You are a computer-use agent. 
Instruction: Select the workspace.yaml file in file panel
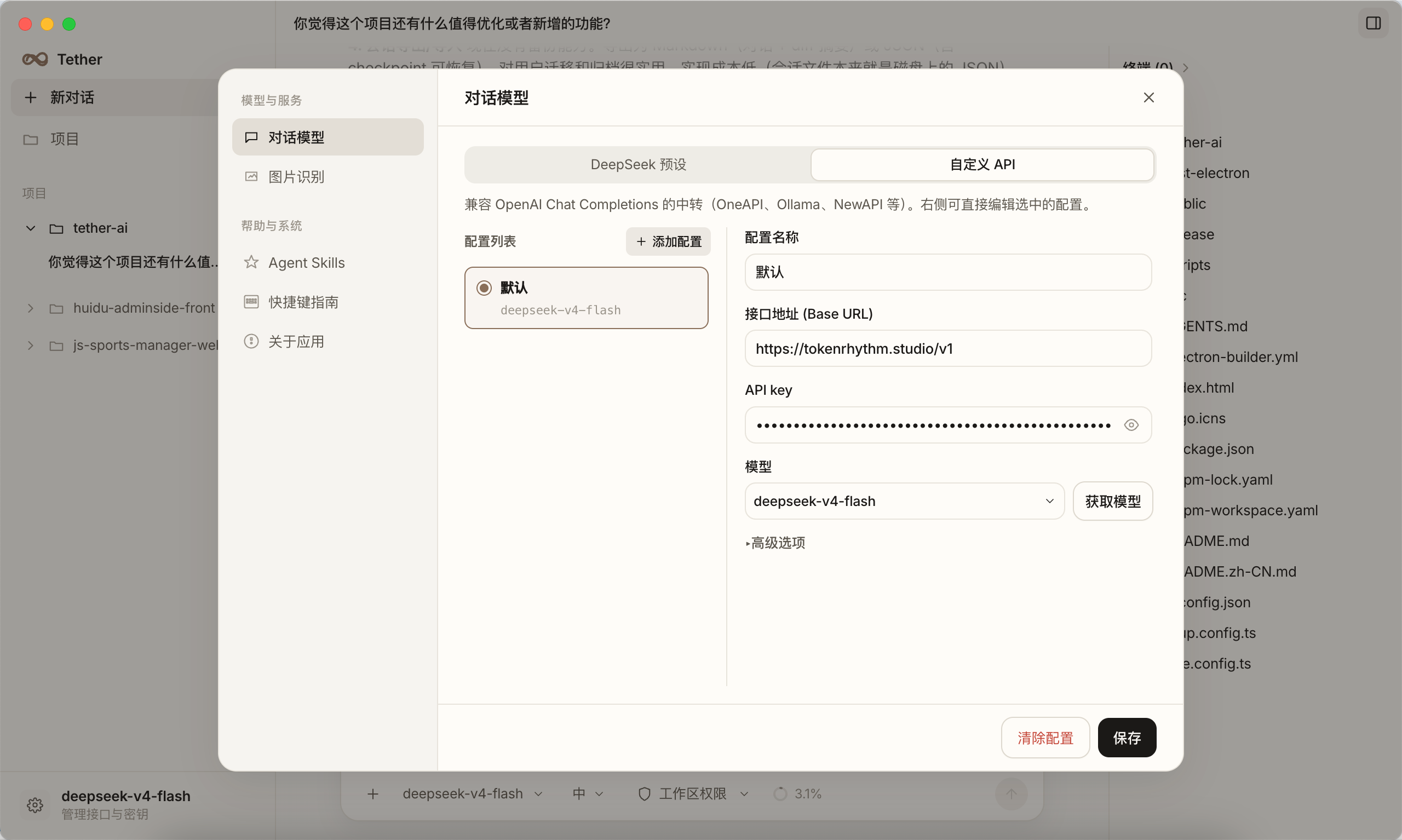pos(1250,510)
